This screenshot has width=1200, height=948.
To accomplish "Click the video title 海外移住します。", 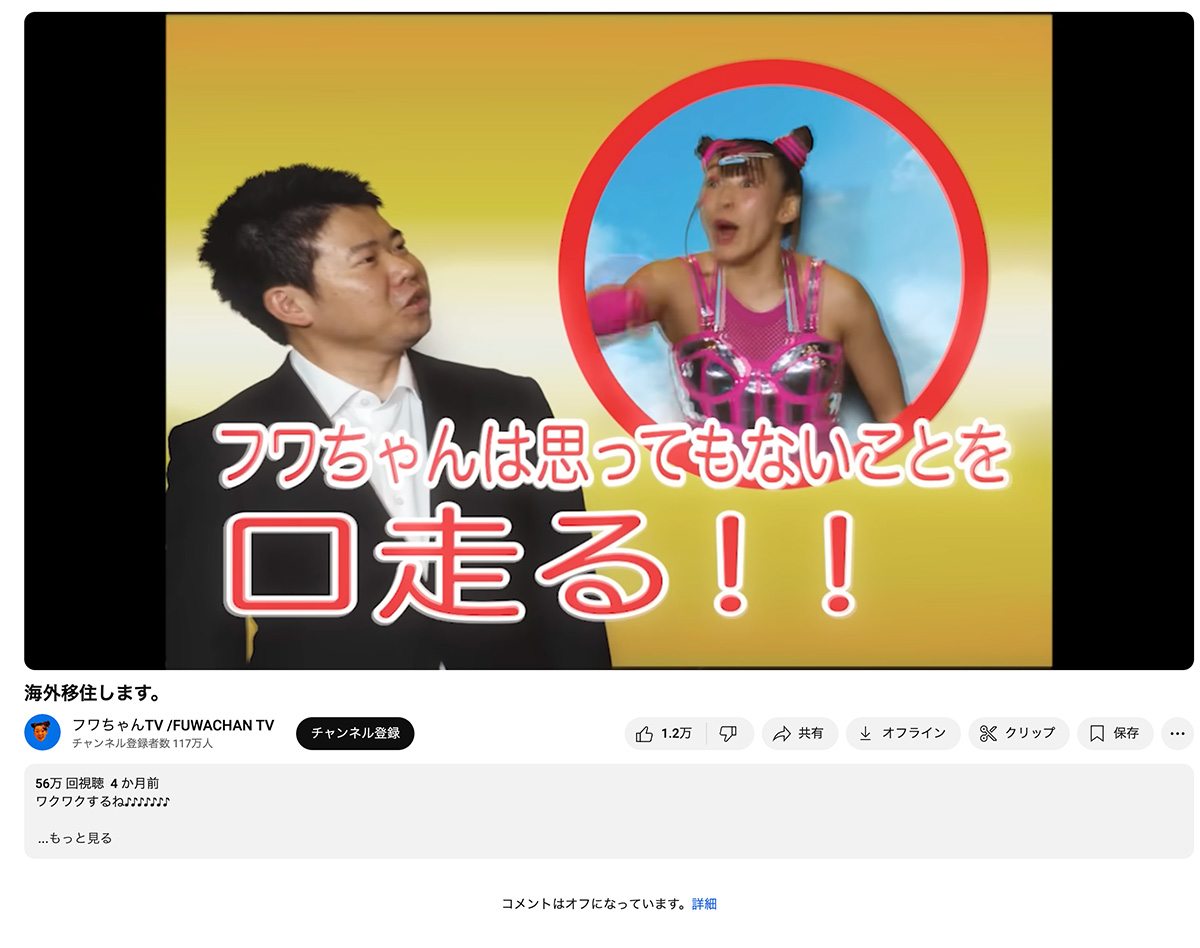I will pos(92,693).
